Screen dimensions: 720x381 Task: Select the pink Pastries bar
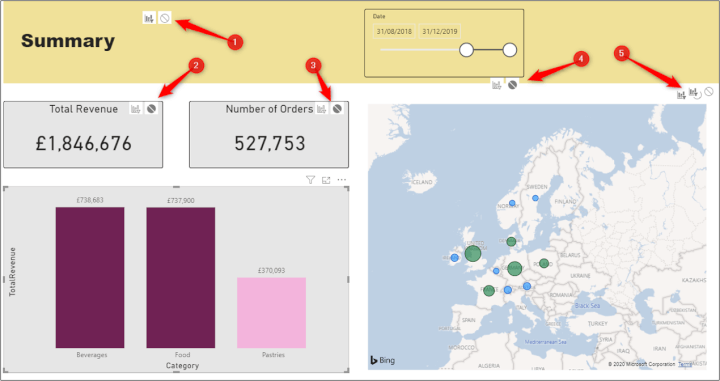271,313
